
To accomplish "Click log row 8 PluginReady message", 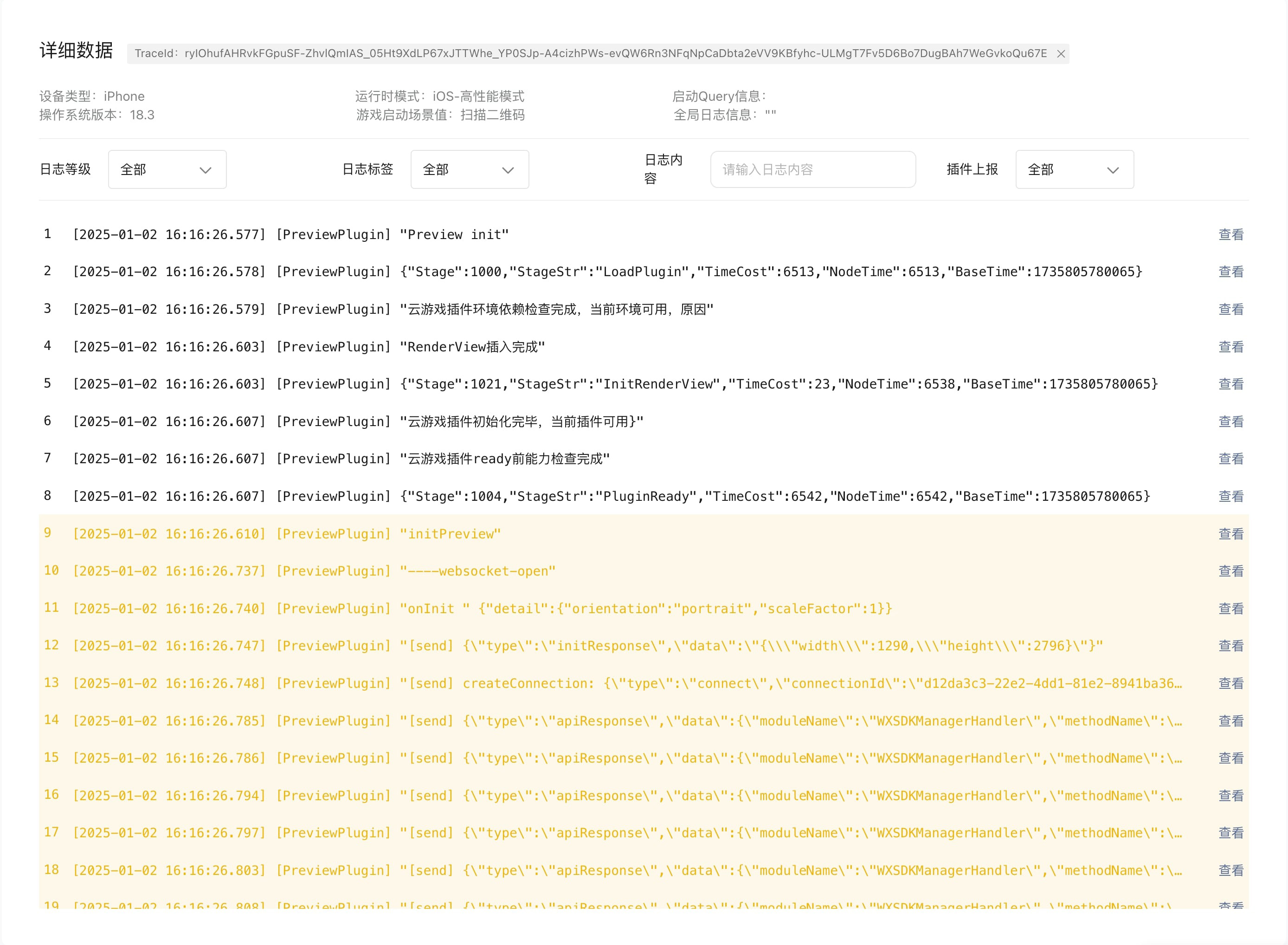I will [775, 497].
